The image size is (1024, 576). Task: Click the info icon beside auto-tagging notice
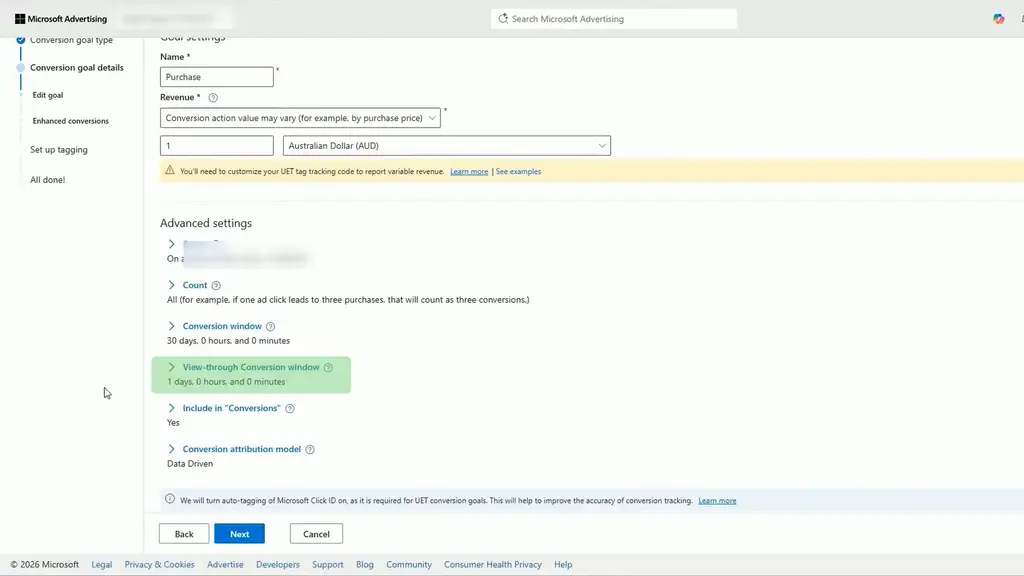pos(170,499)
